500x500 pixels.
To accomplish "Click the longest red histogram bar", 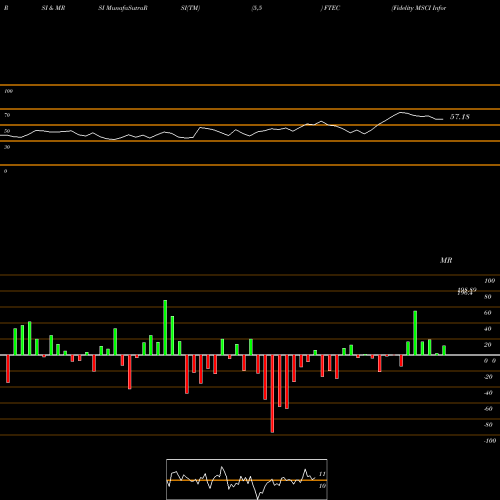I will point(272,394).
